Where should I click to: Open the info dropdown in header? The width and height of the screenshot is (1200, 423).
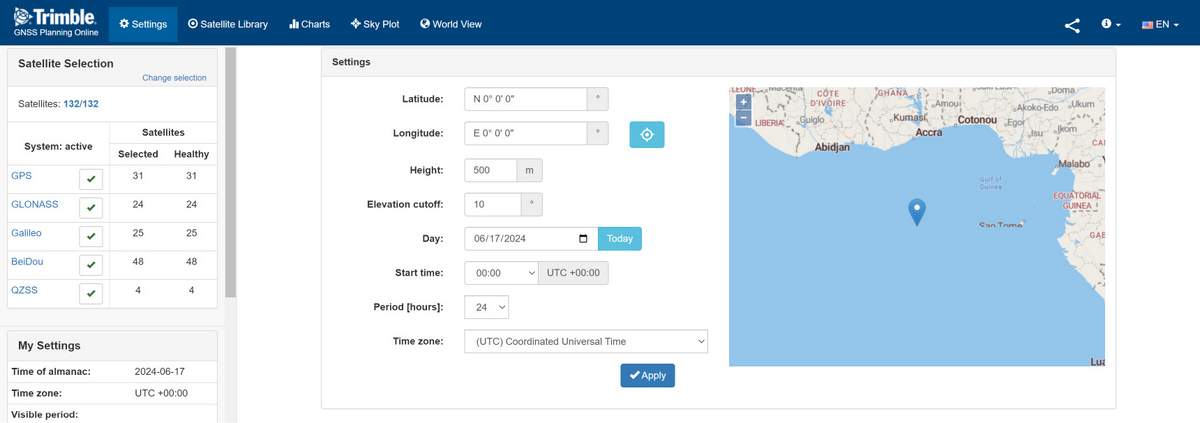(1110, 25)
